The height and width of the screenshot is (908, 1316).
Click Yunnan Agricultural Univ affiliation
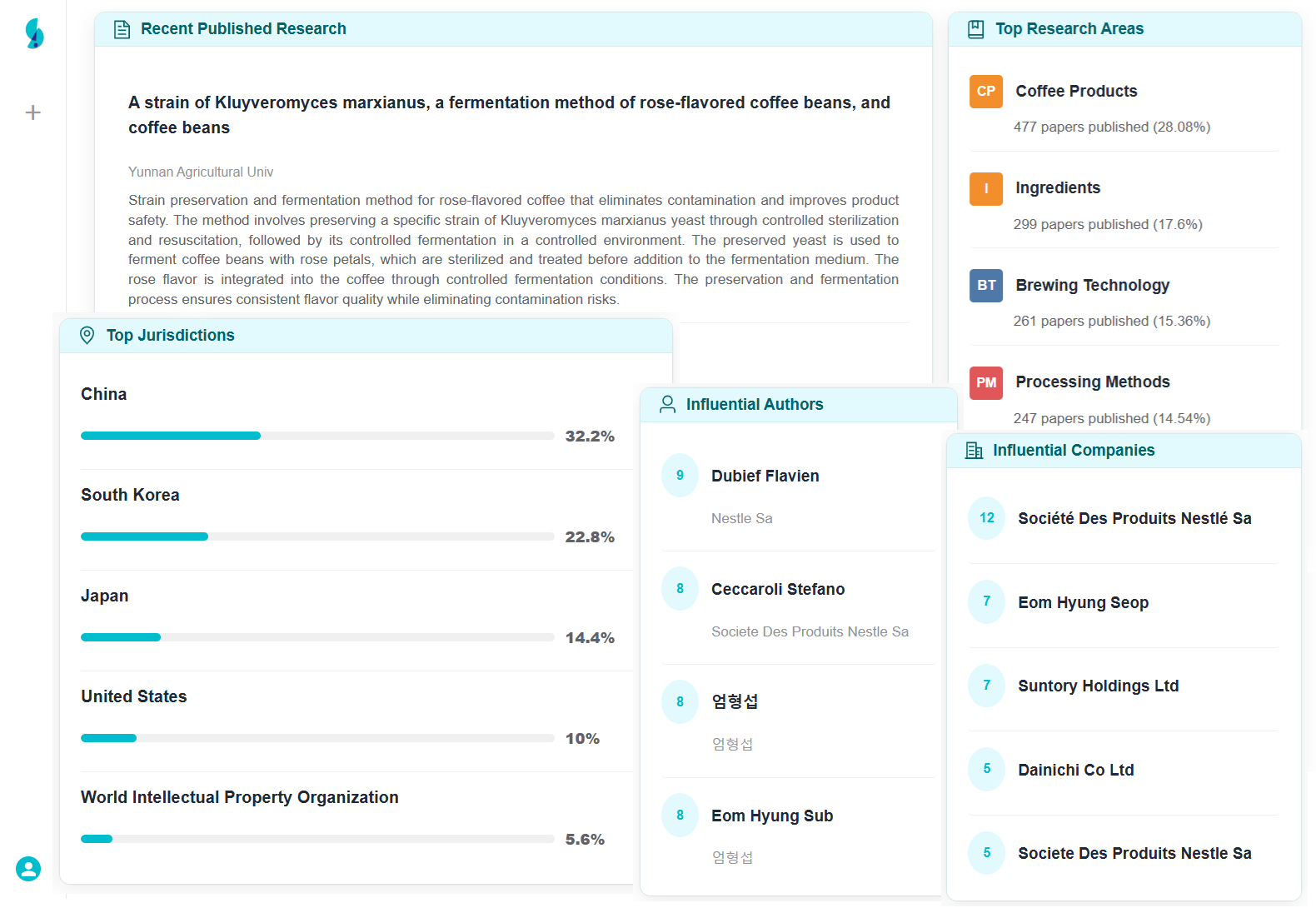(x=201, y=172)
